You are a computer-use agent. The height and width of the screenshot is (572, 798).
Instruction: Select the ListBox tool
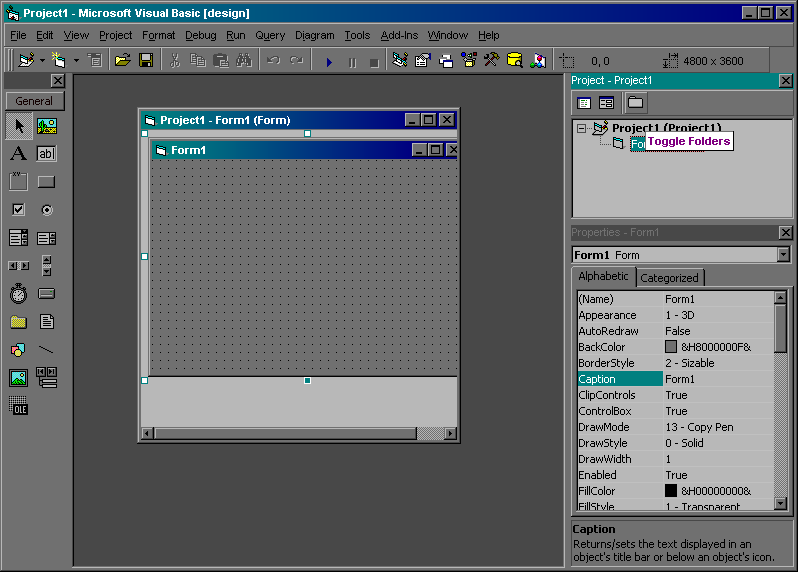click(46, 237)
